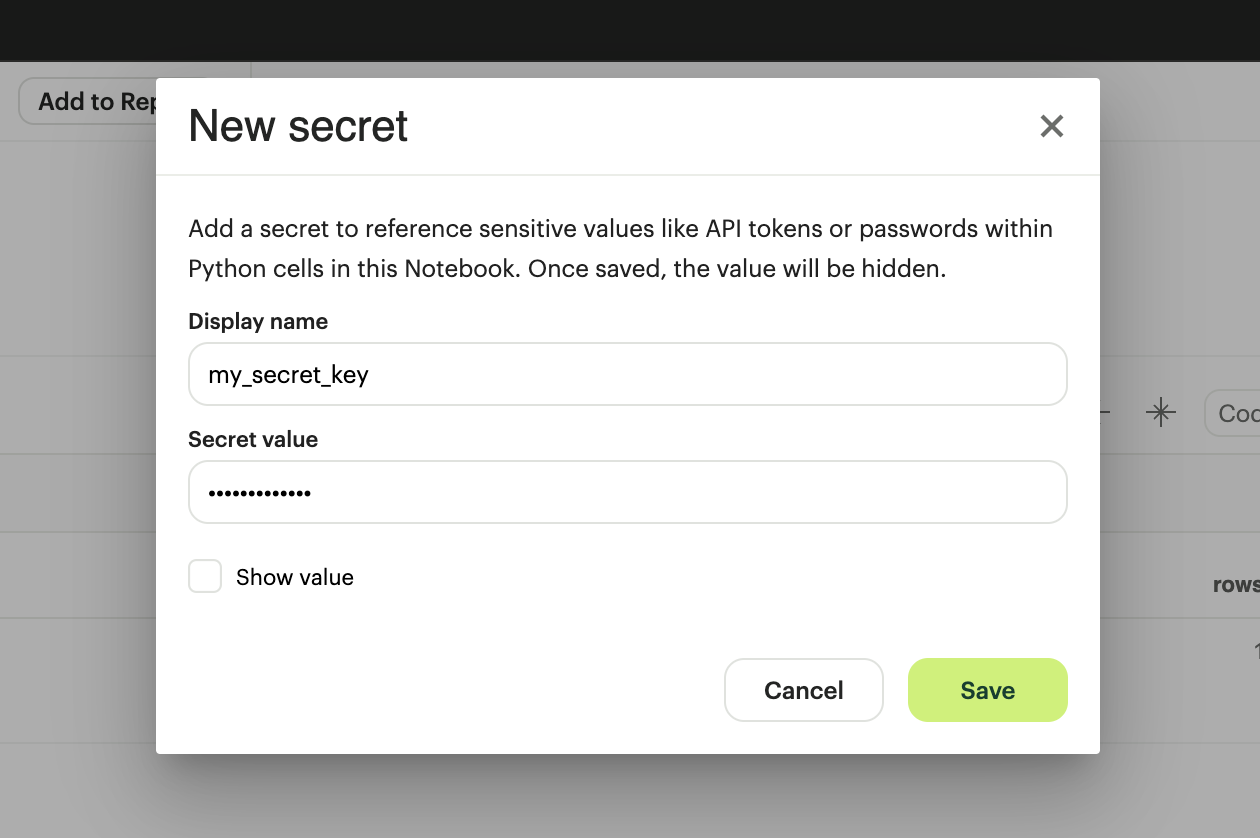Click the row count cell under rows header
This screenshot has height=838, width=1260.
[1254, 652]
